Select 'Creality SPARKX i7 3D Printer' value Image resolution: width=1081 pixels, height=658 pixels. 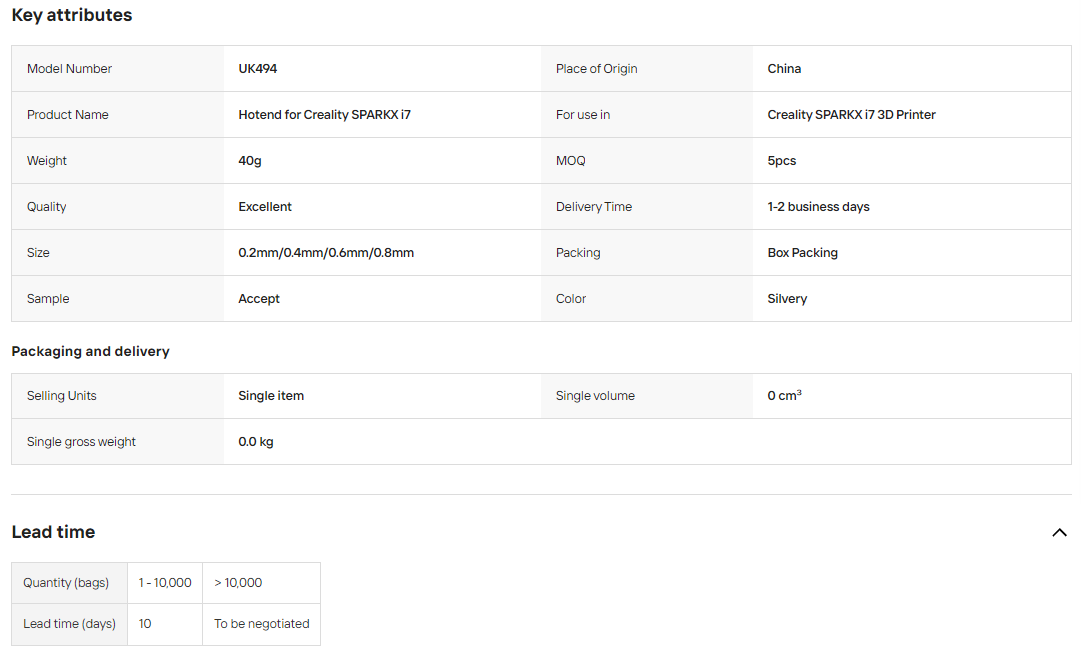pyautogui.click(x=851, y=114)
